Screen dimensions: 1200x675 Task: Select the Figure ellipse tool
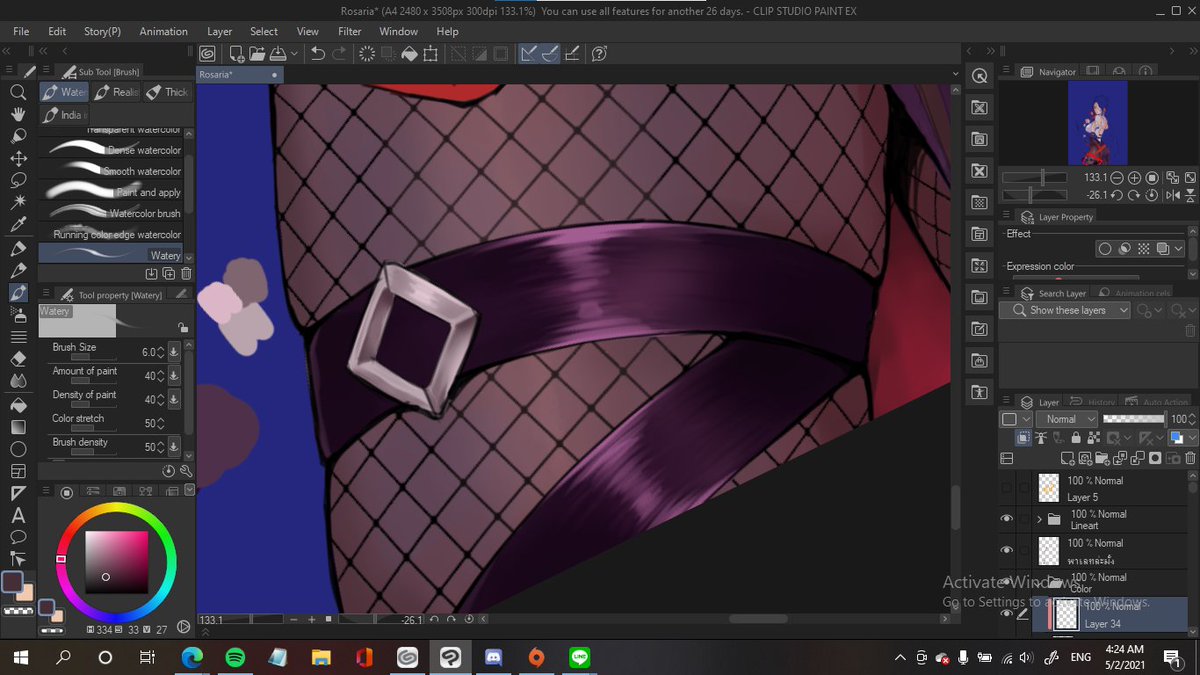pos(17,449)
